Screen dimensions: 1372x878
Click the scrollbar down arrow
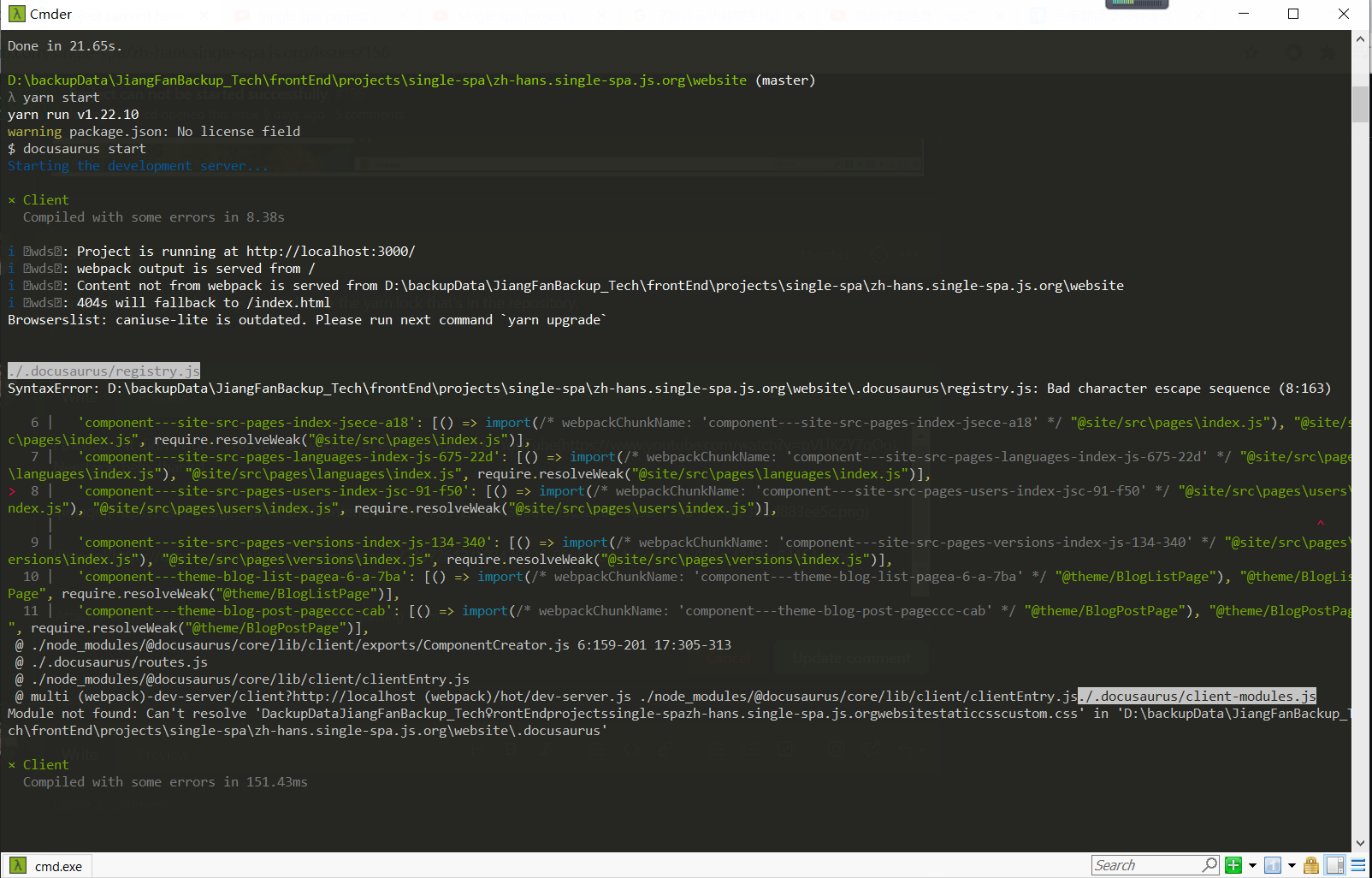tap(1361, 843)
